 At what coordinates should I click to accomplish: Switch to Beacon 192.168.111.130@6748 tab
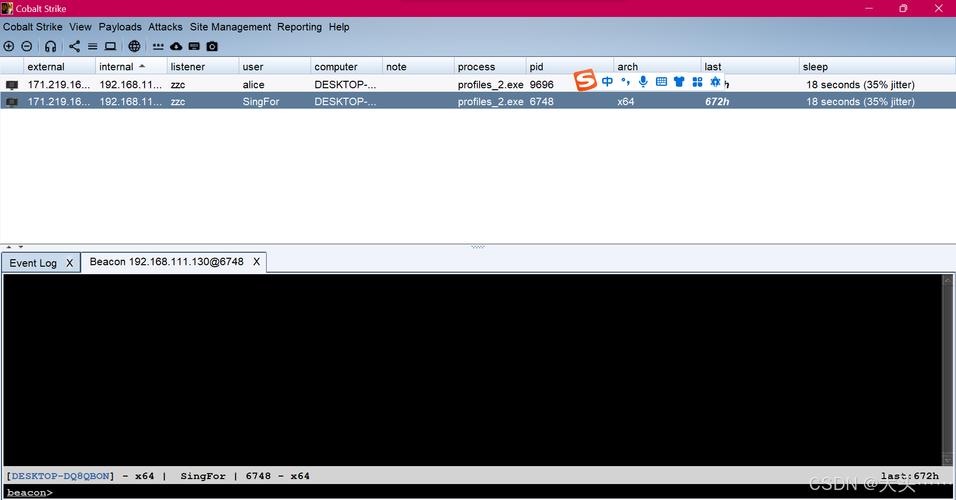point(166,262)
